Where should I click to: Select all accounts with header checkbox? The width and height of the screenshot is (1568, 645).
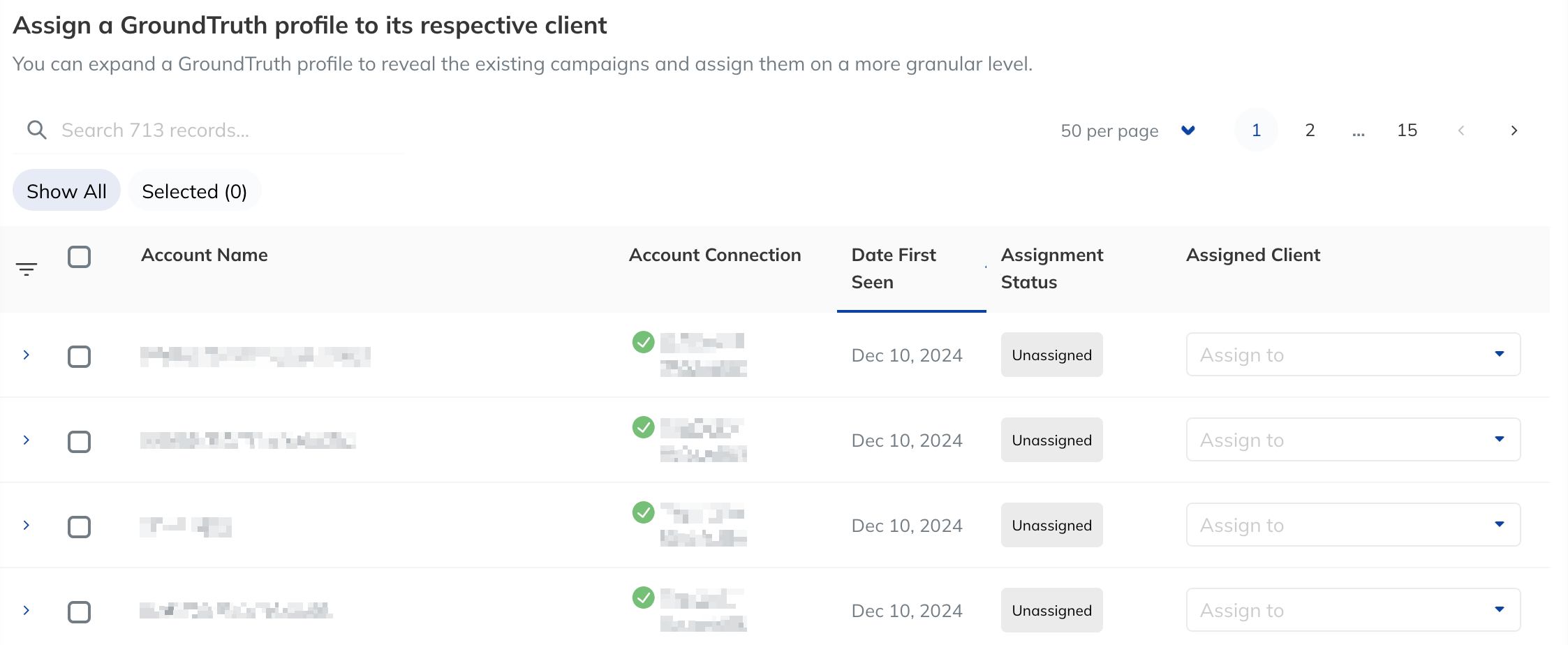click(79, 257)
